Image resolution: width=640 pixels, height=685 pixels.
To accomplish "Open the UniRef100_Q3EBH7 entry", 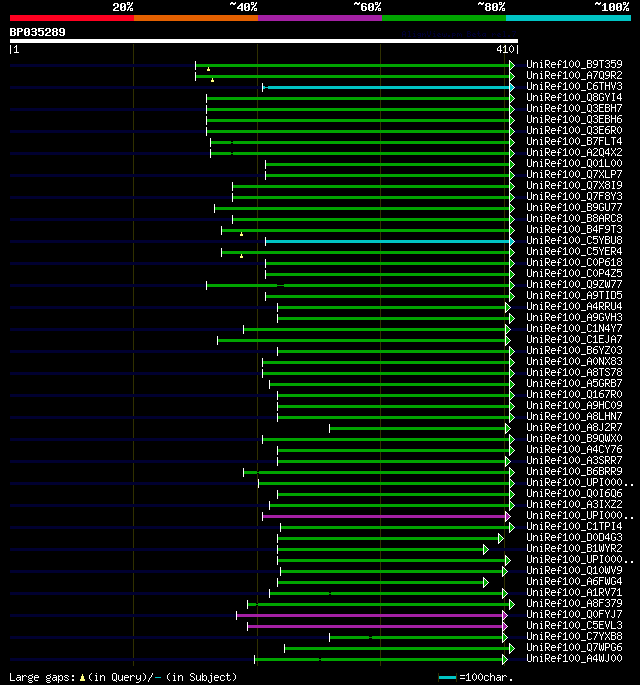I will tap(574, 108).
